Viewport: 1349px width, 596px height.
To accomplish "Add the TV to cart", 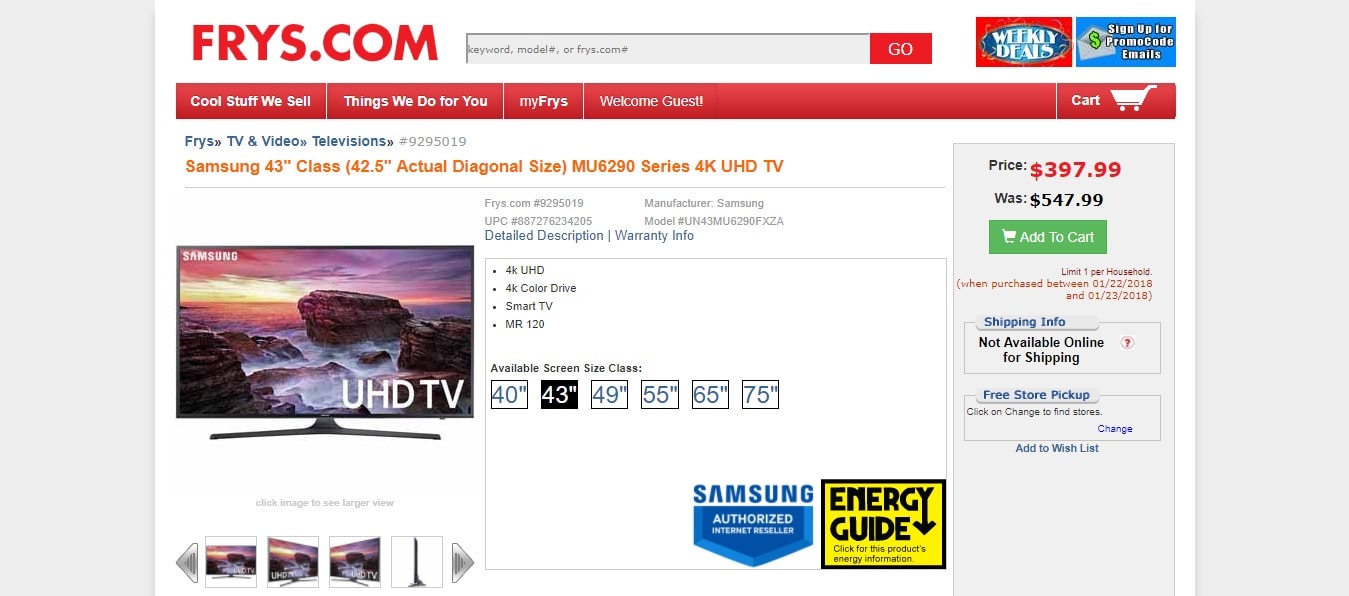I will [1048, 237].
